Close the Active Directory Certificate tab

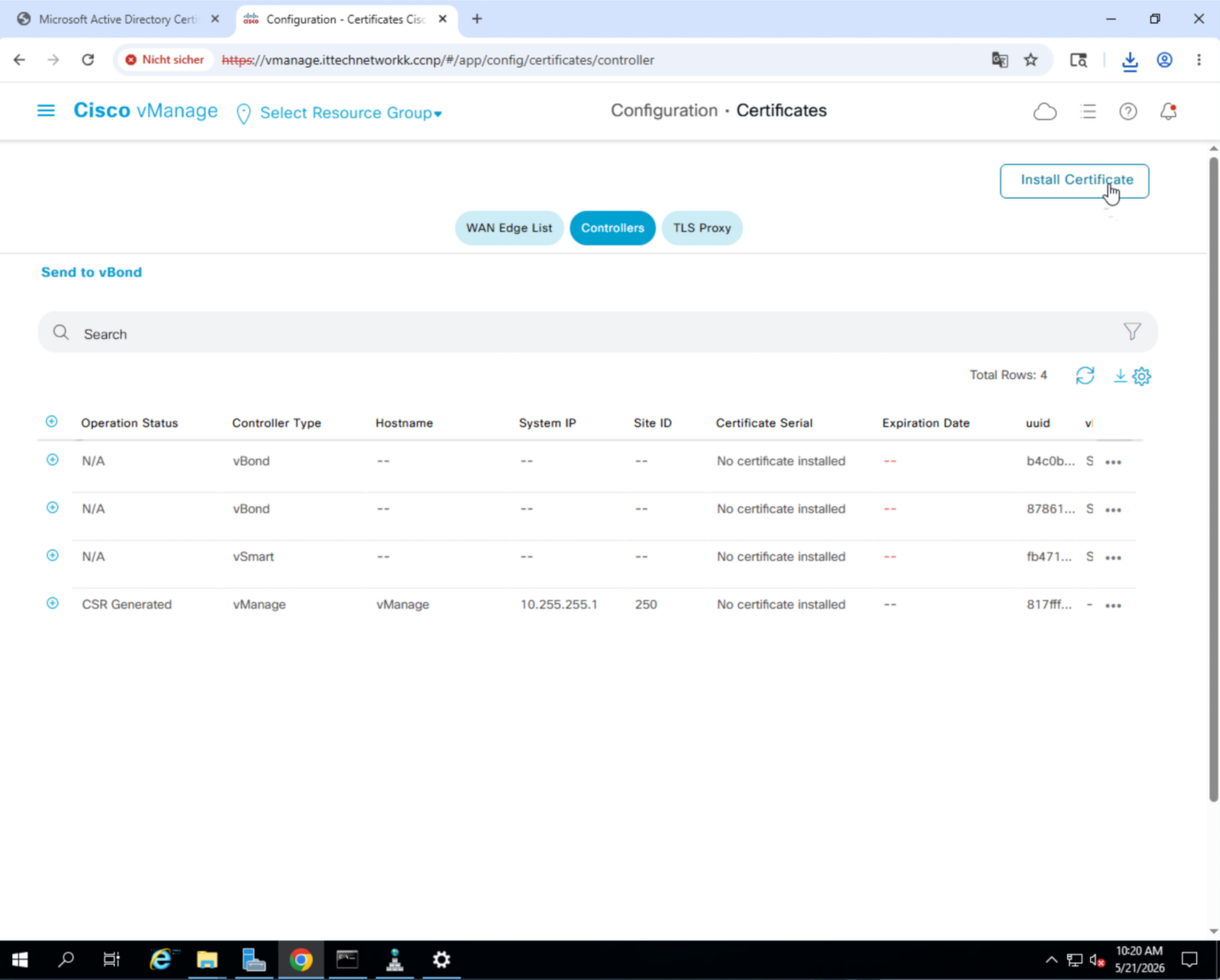tap(215, 19)
